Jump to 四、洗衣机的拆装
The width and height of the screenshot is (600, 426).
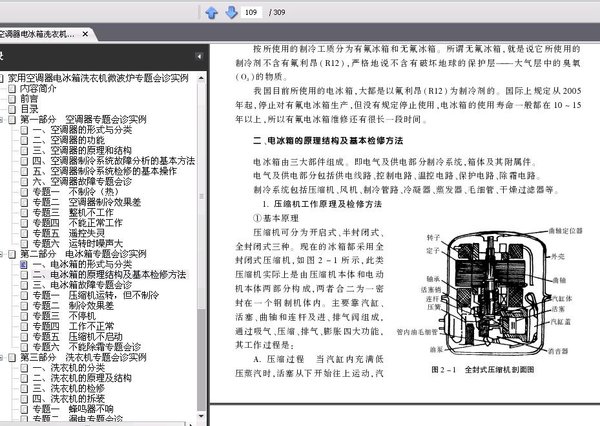point(68,398)
